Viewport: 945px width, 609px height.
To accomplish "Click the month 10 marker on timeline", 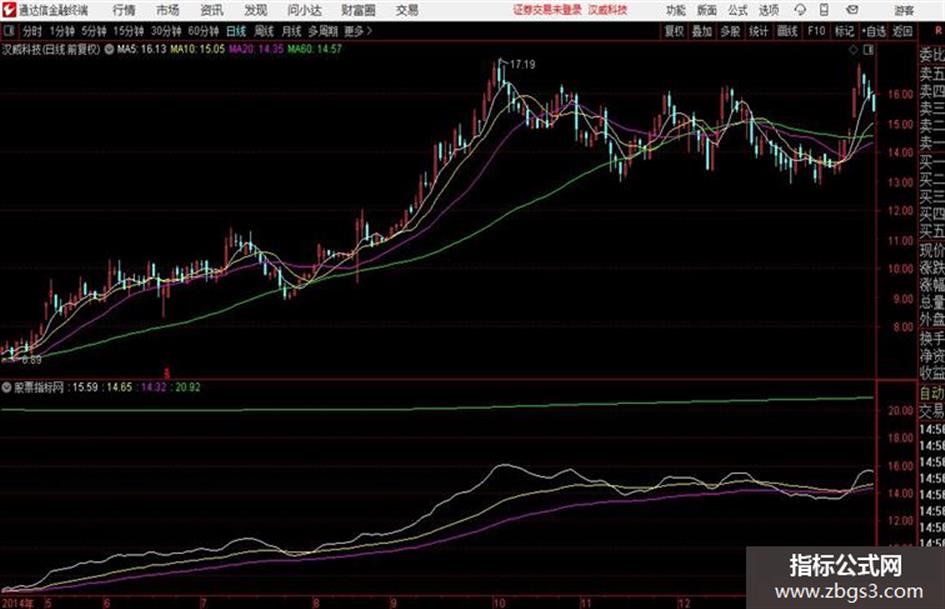I will tap(498, 603).
